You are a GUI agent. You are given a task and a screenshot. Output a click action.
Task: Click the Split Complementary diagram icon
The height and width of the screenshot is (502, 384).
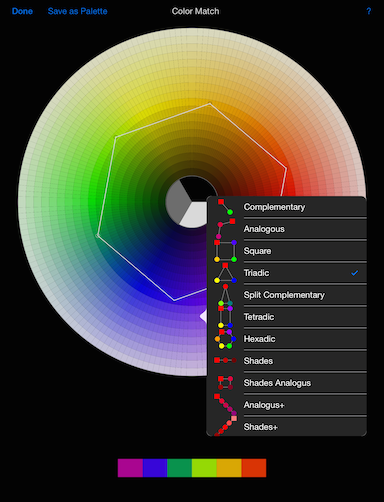click(225, 295)
